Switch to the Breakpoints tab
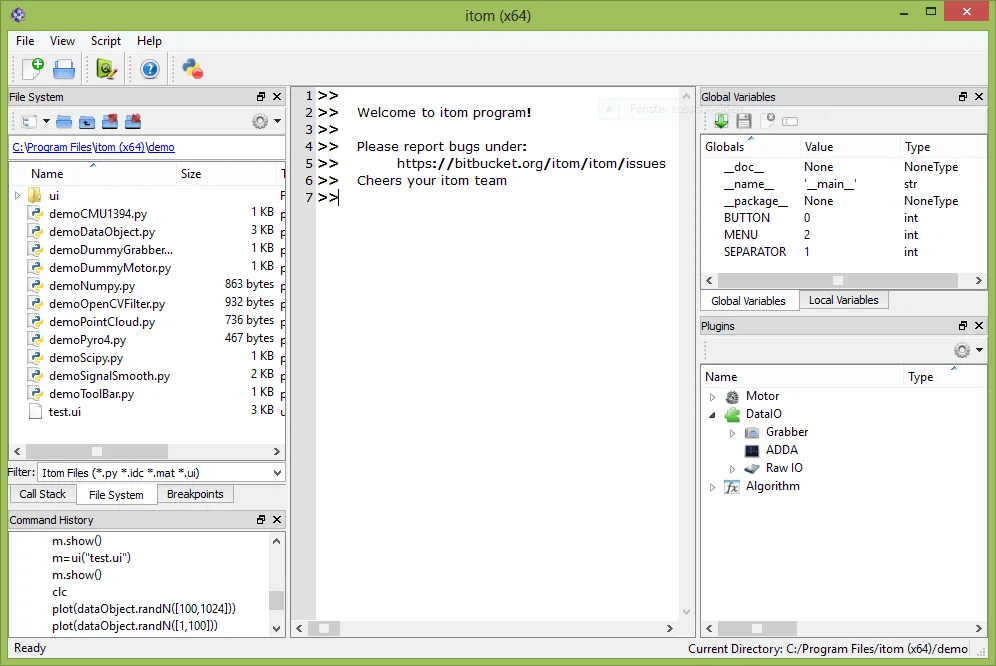This screenshot has height=666, width=996. pyautogui.click(x=195, y=493)
